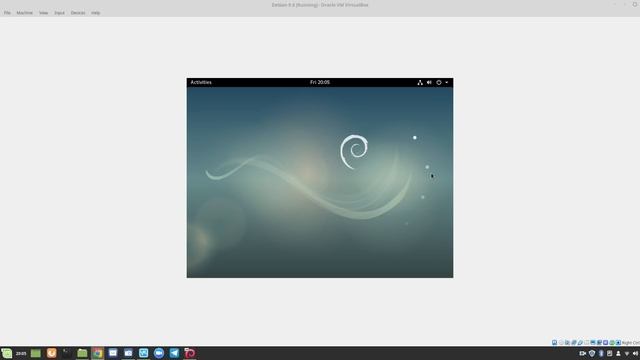Expand the GNOME system menu arrow
640x360 pixels.
447,82
